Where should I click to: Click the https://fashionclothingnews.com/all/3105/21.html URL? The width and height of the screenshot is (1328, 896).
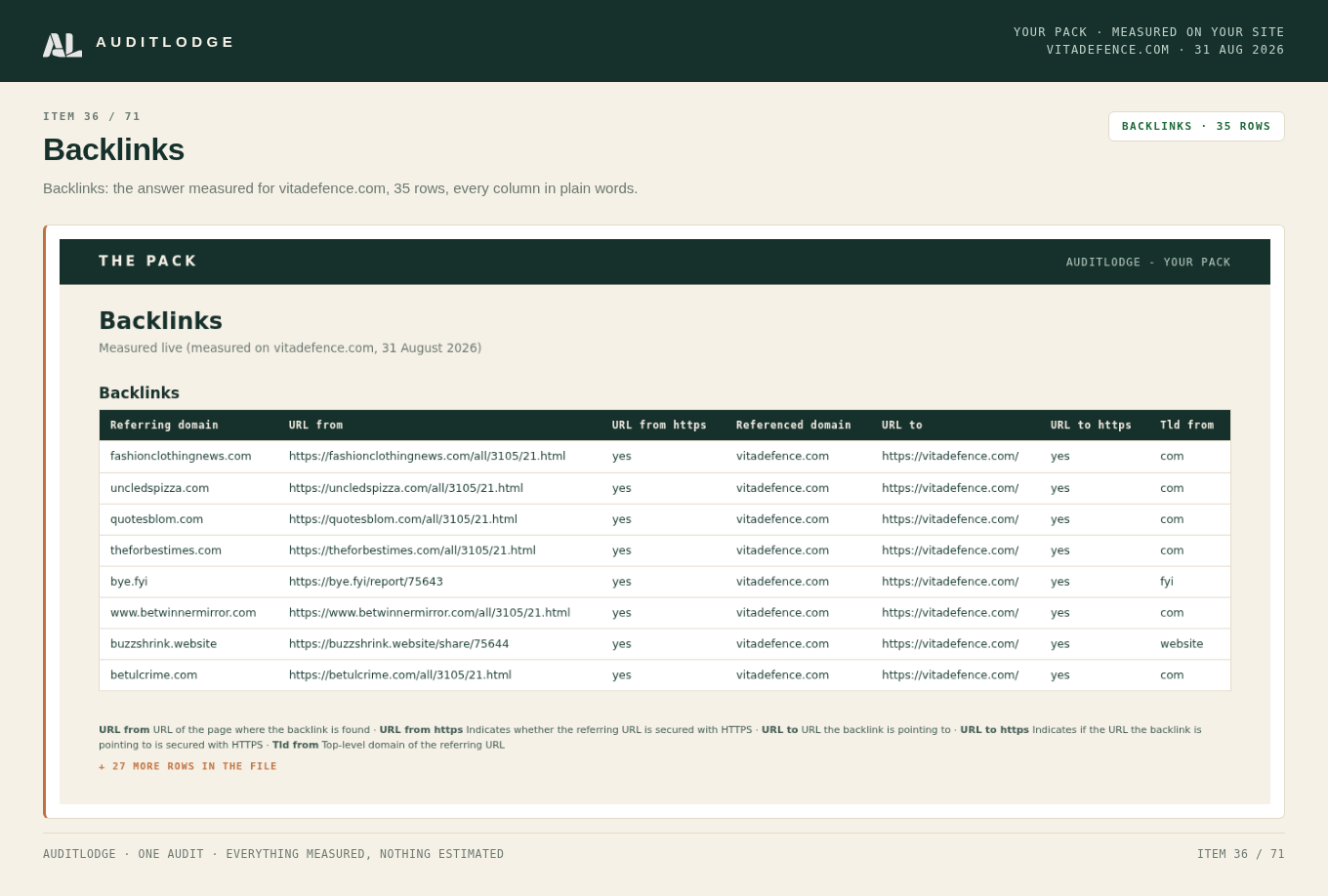[x=427, y=456]
